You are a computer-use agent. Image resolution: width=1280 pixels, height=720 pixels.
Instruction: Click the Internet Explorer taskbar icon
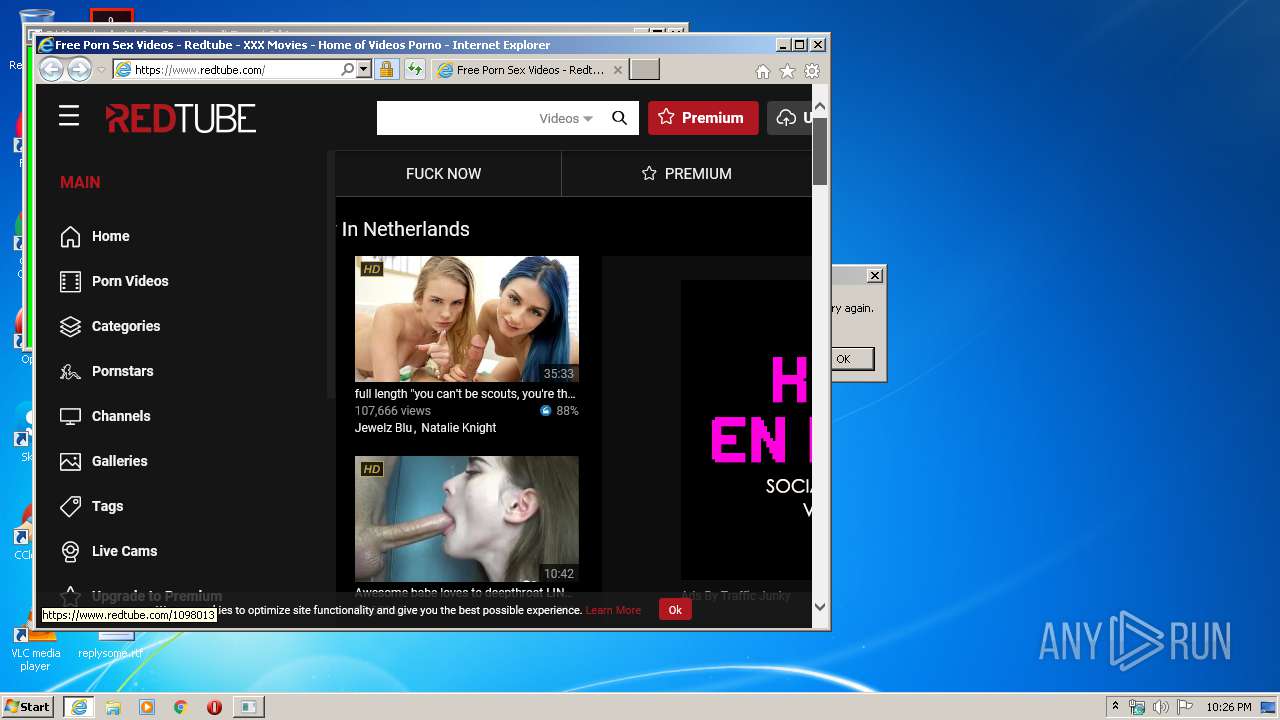[x=79, y=707]
